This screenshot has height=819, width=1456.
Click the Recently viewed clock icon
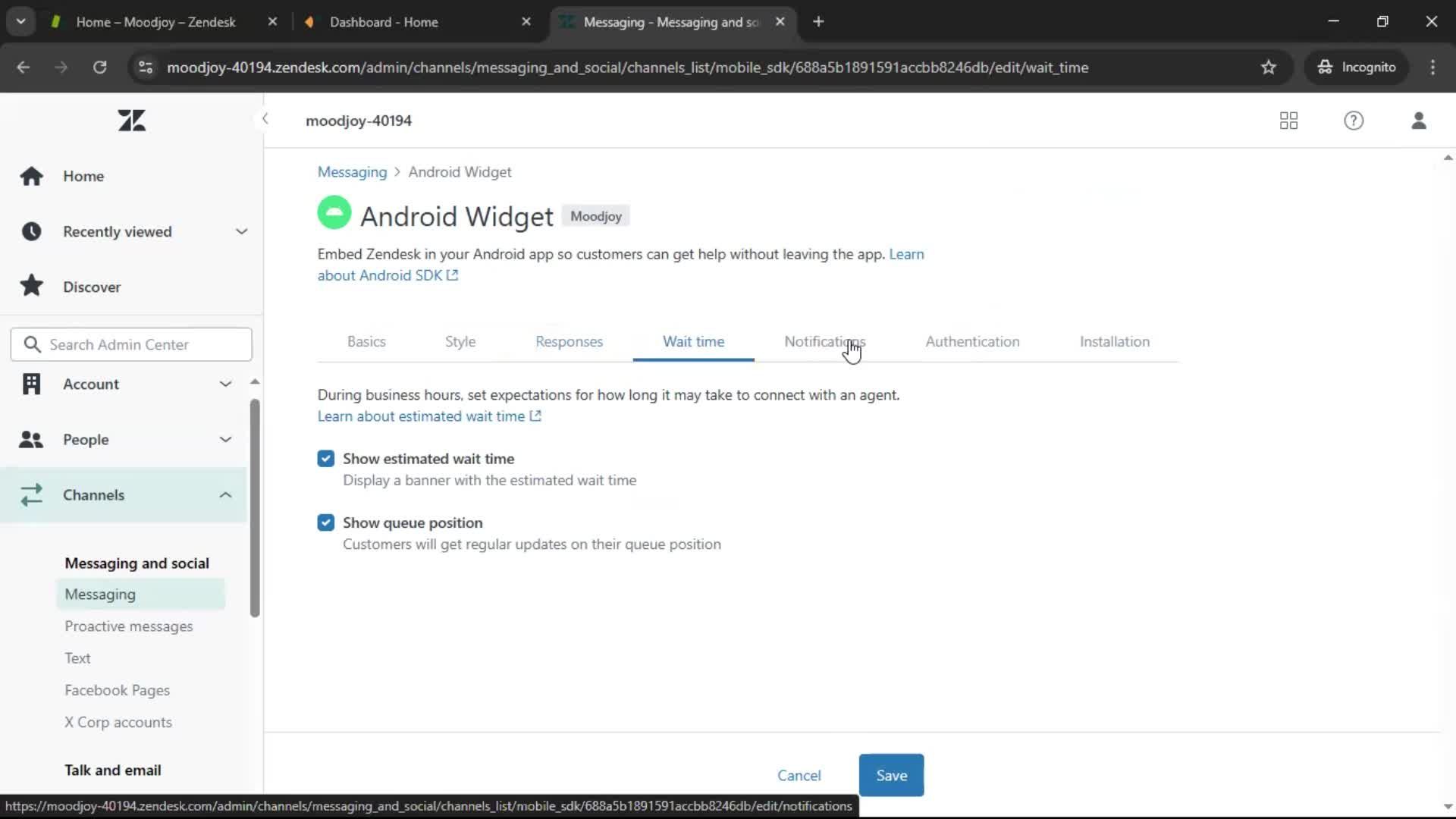tap(31, 231)
